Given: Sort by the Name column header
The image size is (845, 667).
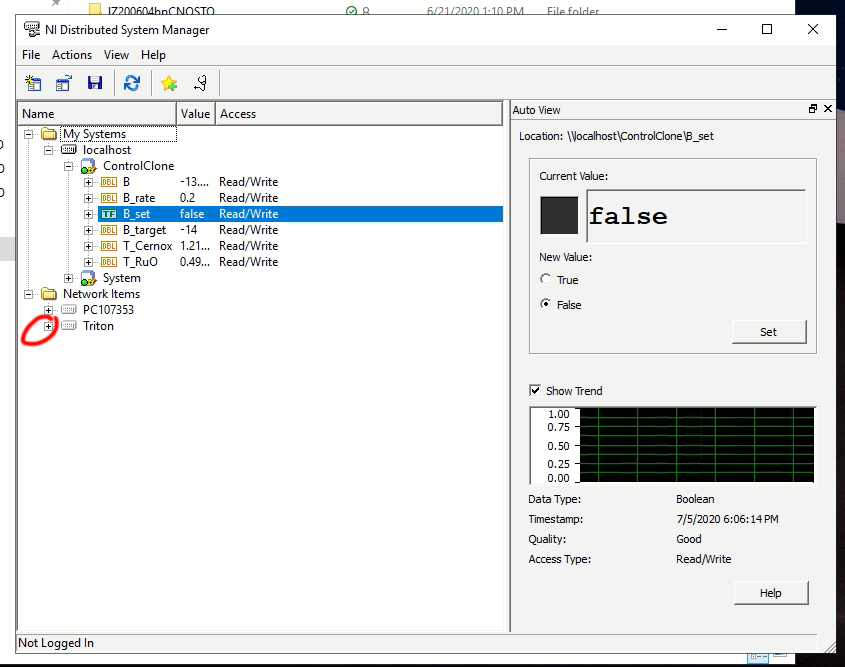Looking at the screenshot, I should click(97, 114).
